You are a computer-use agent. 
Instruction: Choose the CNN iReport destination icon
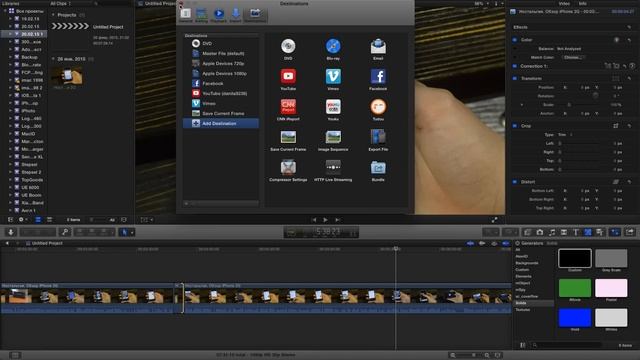click(288, 107)
